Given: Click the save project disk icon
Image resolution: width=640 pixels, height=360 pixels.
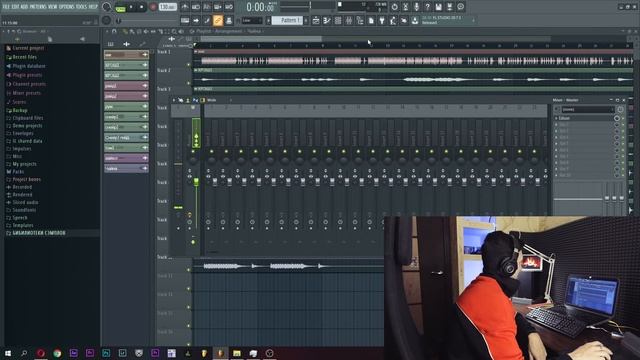Looking at the screenshot, I should pyautogui.click(x=438, y=7).
